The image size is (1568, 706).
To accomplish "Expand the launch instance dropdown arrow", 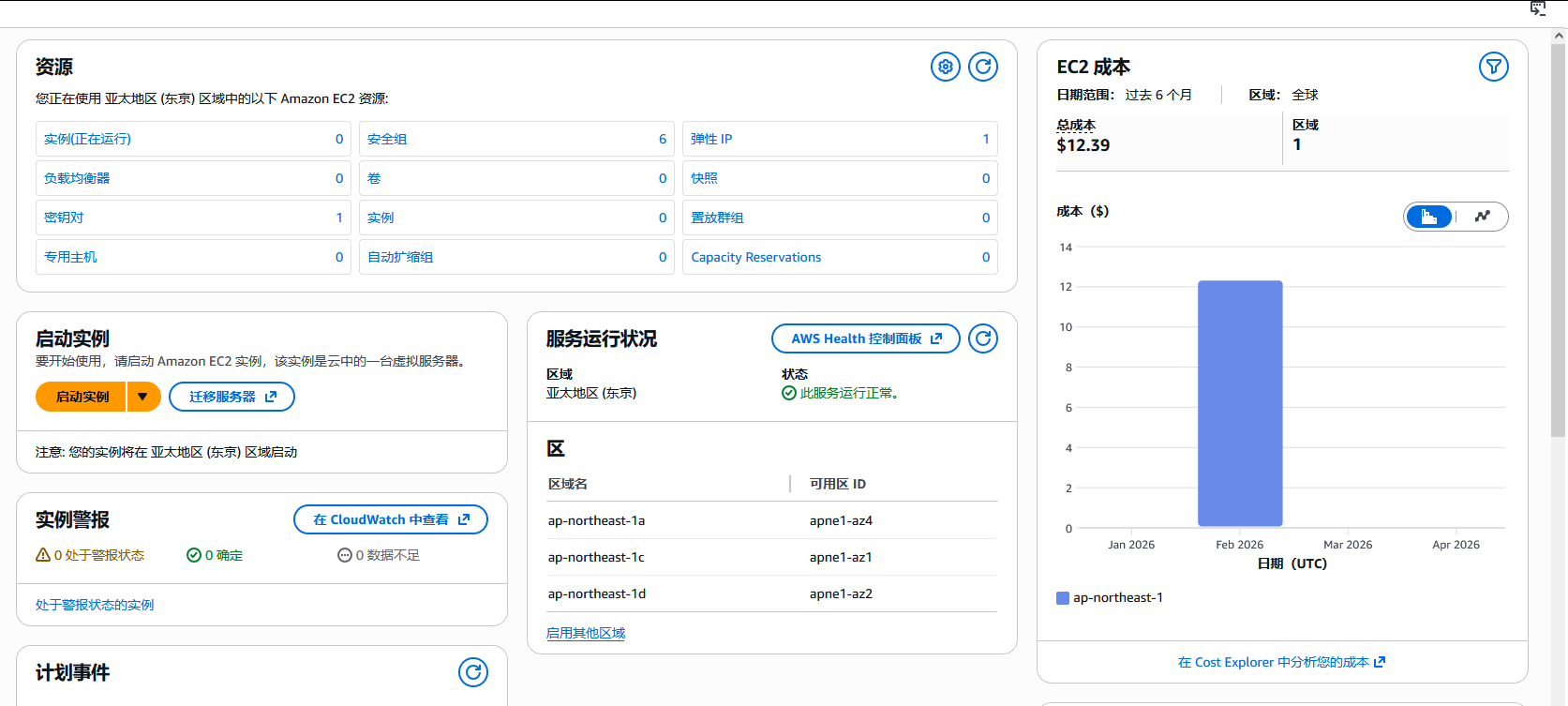I will click(143, 397).
